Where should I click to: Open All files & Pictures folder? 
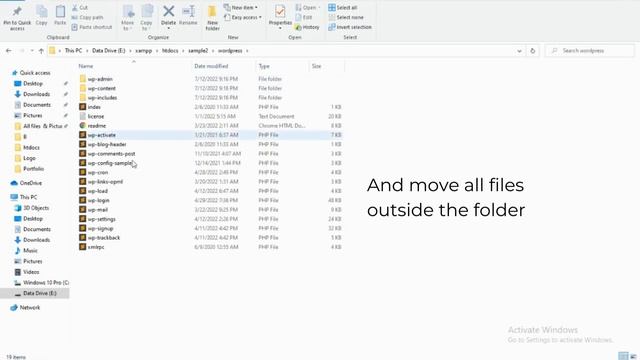[x=42, y=126]
